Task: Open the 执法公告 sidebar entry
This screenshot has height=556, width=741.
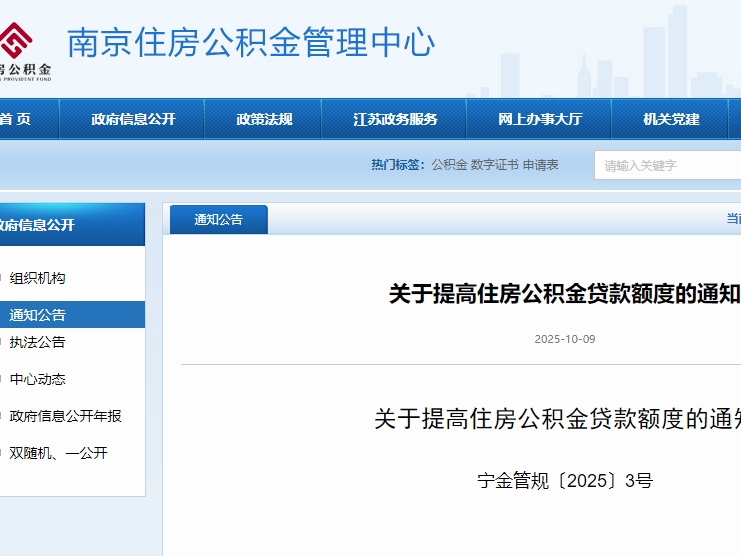Action: [37, 342]
